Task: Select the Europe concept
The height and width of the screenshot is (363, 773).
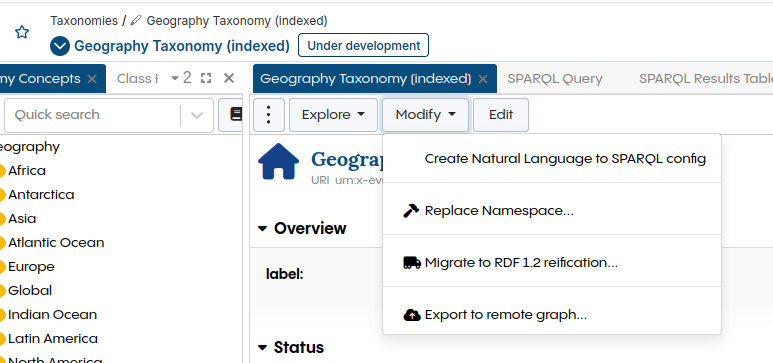Action: [x=31, y=267]
